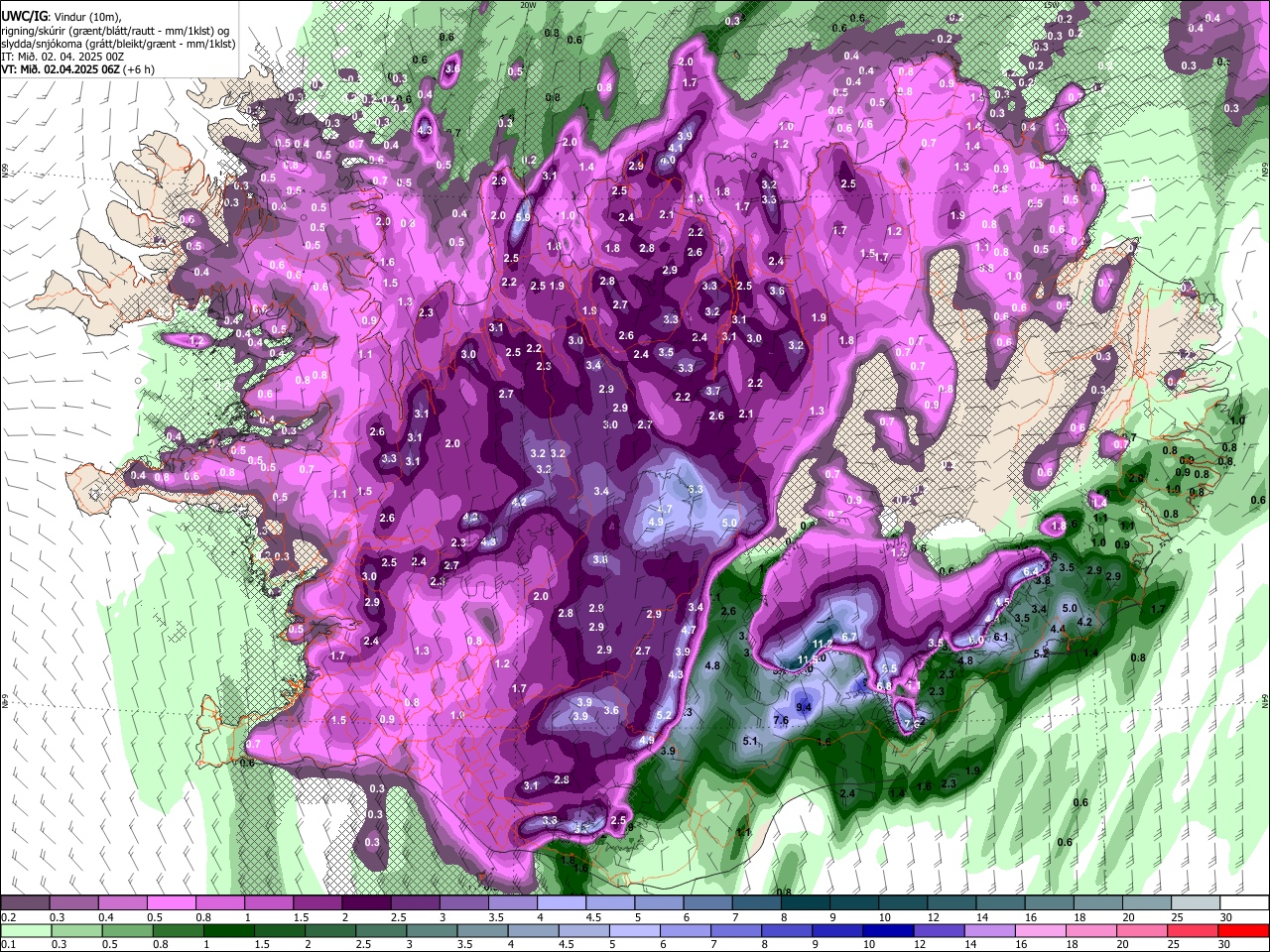Click the teal 12–14 snow legend swatch

pyautogui.click(x=950, y=903)
